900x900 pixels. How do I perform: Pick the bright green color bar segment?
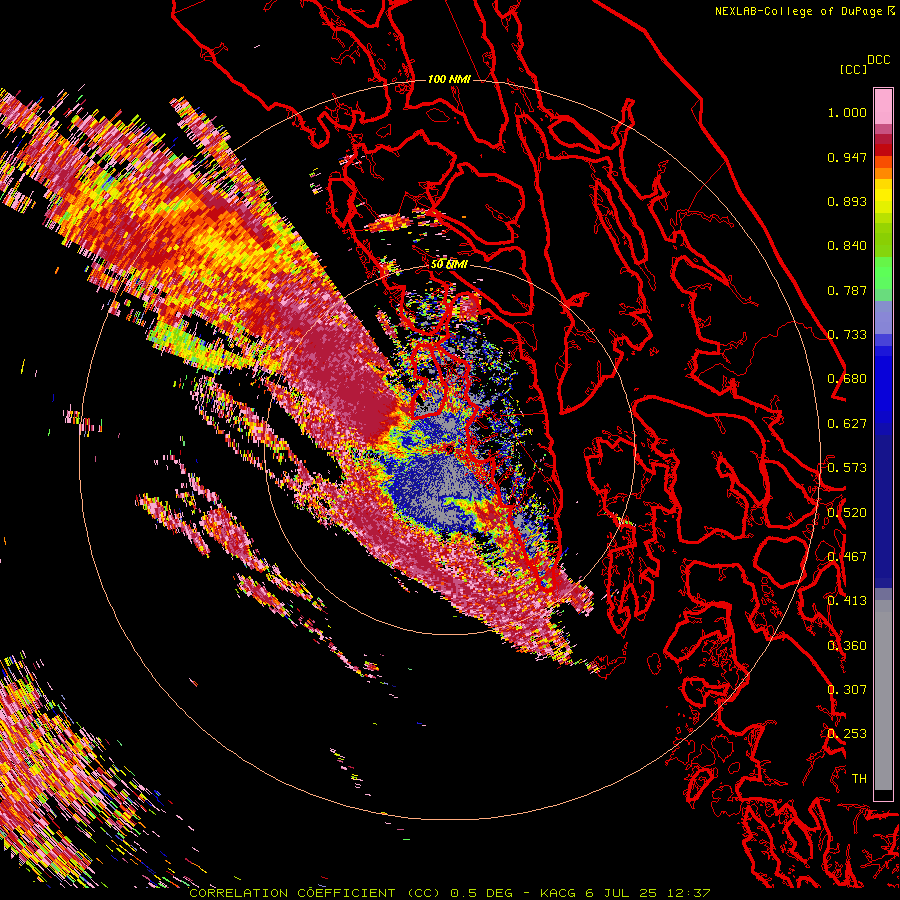pos(883,273)
